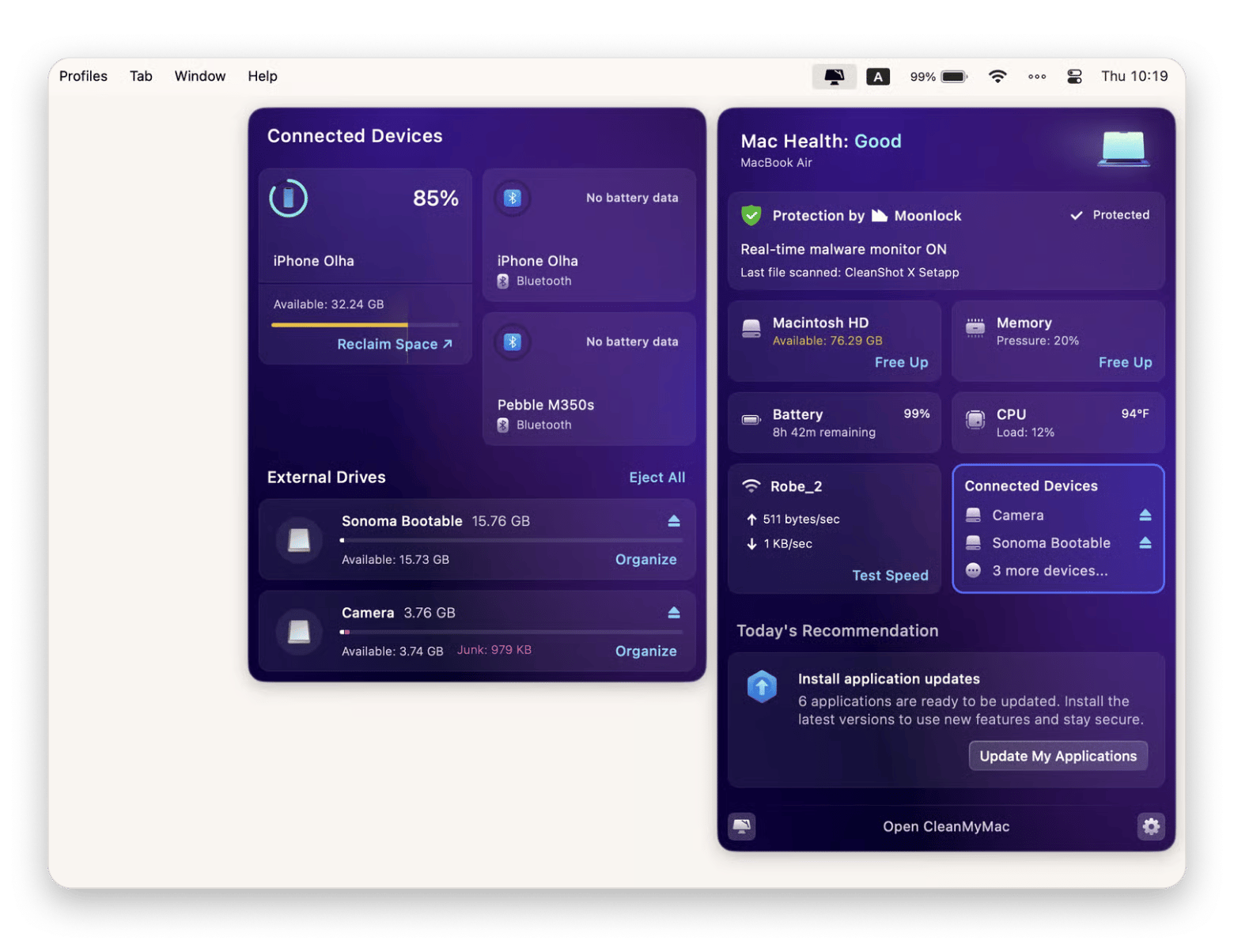Image resolution: width=1234 pixels, height=952 pixels.
Task: Eject the Camera drive in External Drives
Action: click(x=674, y=613)
